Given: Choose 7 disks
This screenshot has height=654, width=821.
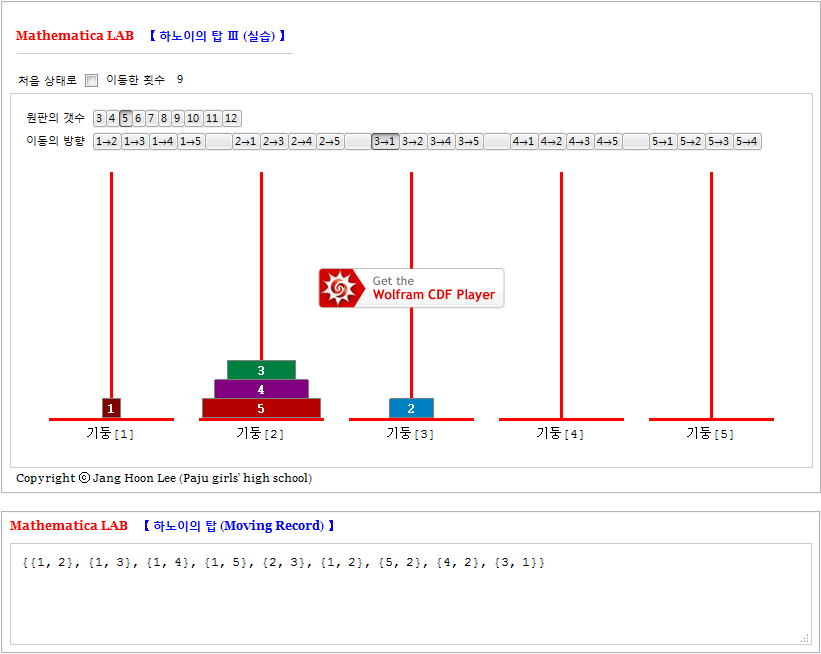Looking at the screenshot, I should click(151, 118).
